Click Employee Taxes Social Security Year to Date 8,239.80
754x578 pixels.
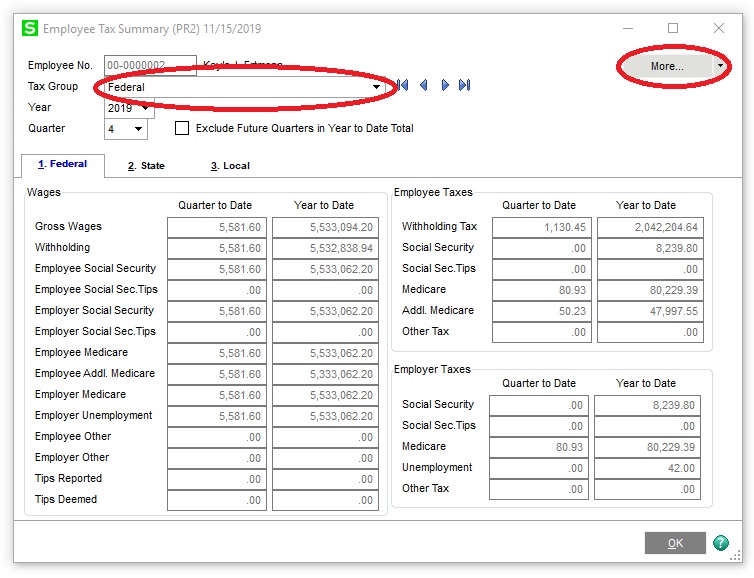click(650, 248)
